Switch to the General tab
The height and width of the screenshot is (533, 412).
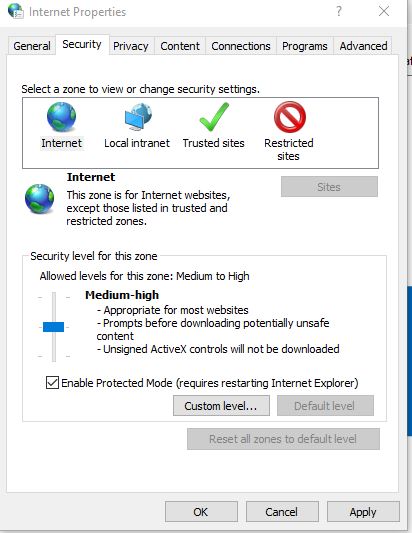tap(32, 46)
